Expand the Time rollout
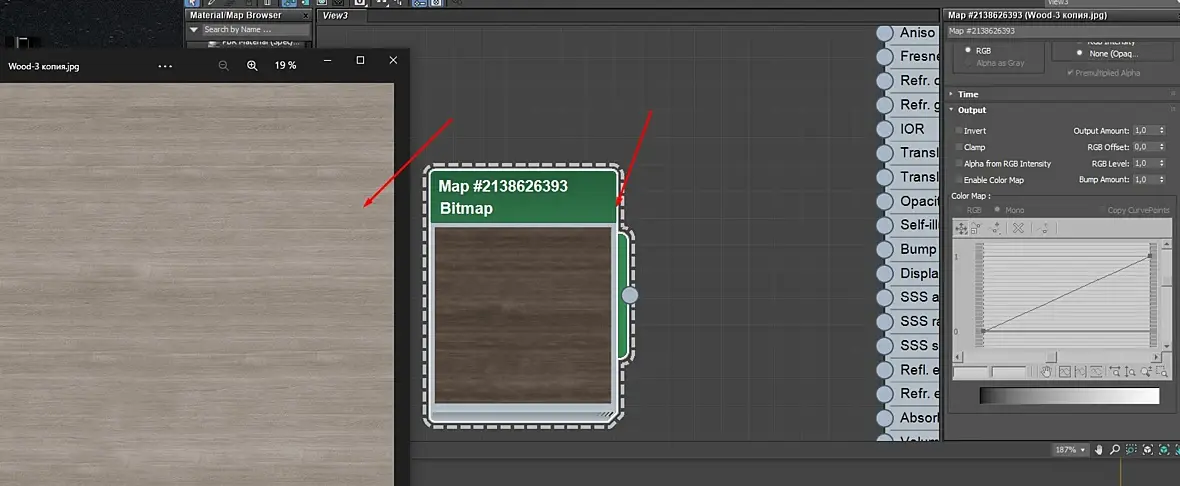The height and width of the screenshot is (486, 1180). coord(968,94)
